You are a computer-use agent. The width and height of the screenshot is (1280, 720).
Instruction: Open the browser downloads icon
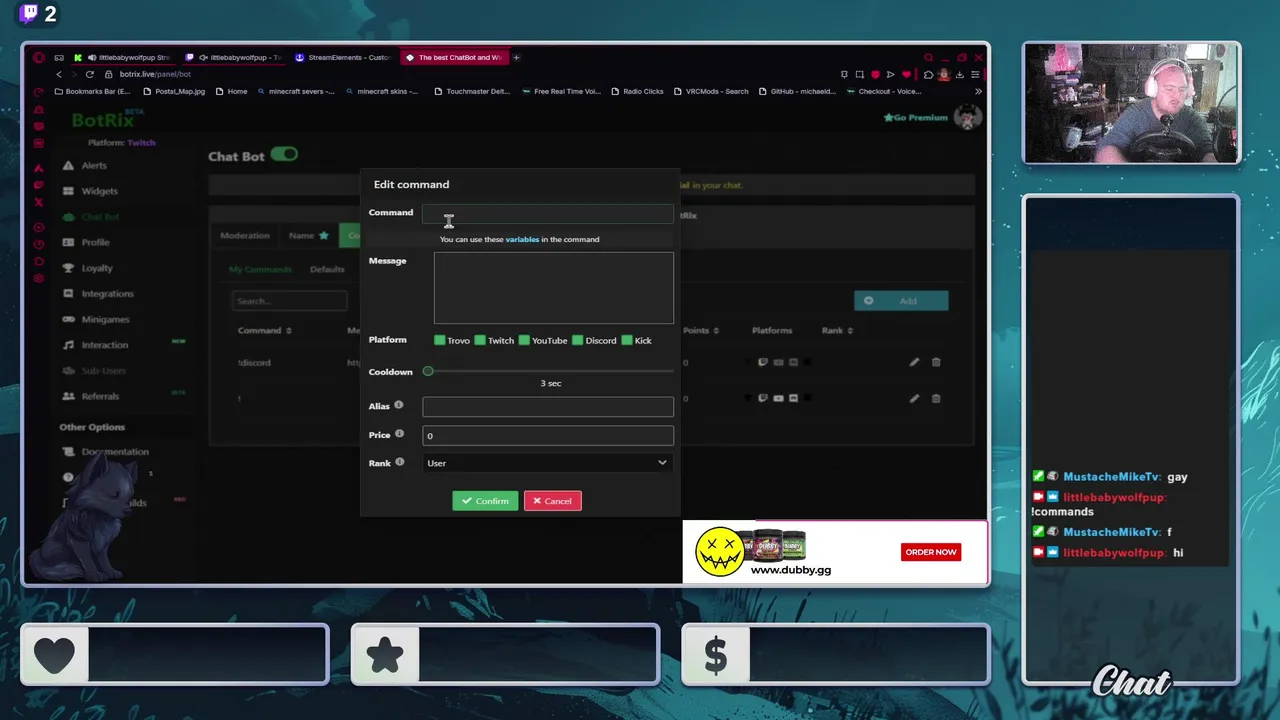(960, 74)
